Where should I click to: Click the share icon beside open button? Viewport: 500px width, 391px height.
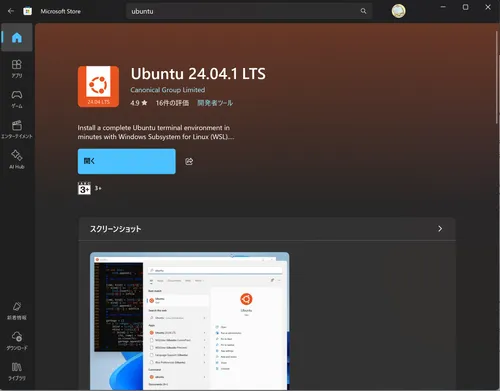click(x=189, y=161)
